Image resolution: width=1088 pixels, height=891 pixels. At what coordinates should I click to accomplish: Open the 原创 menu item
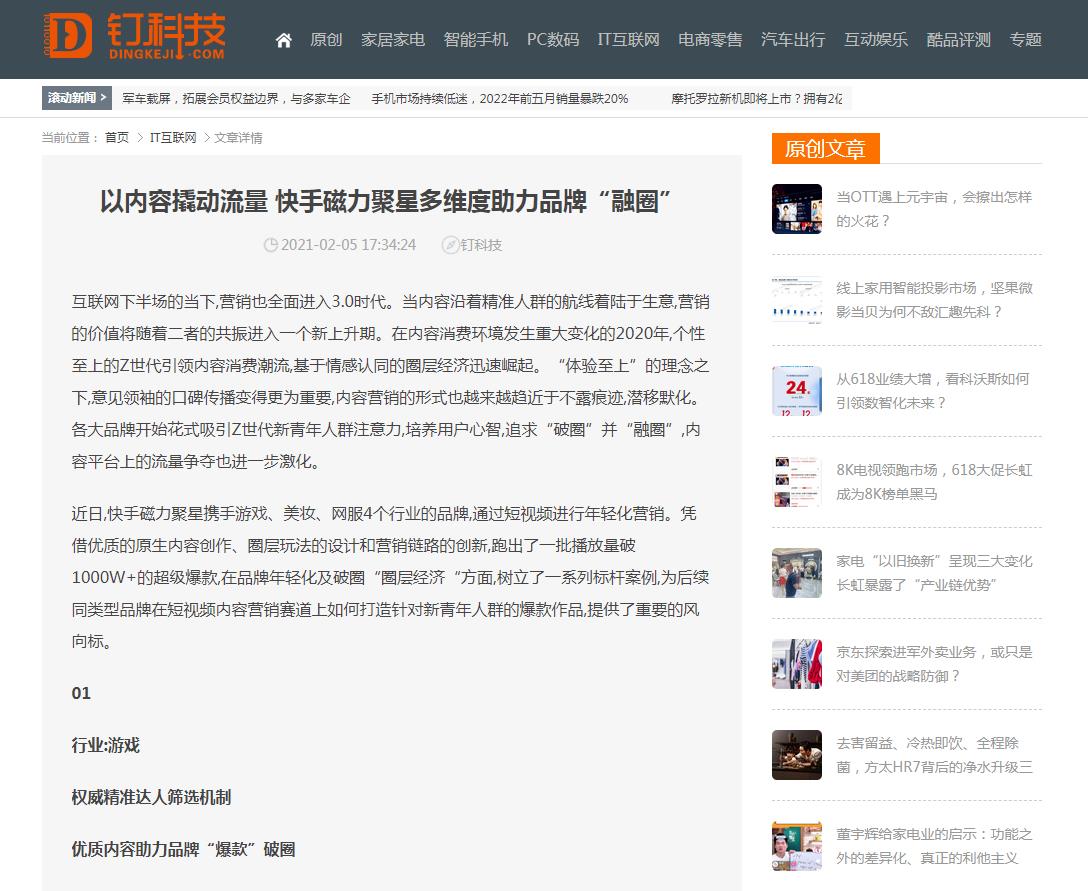326,40
